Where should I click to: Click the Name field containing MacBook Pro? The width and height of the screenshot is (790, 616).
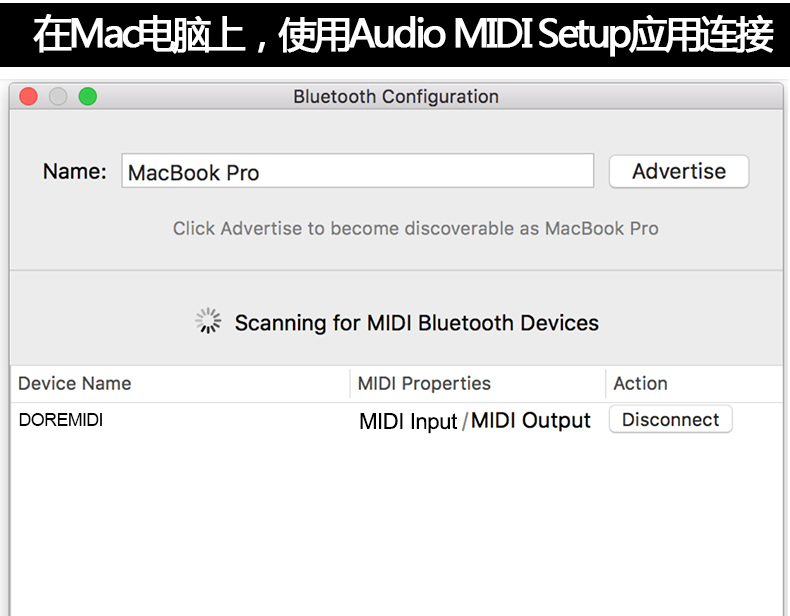pyautogui.click(x=357, y=172)
